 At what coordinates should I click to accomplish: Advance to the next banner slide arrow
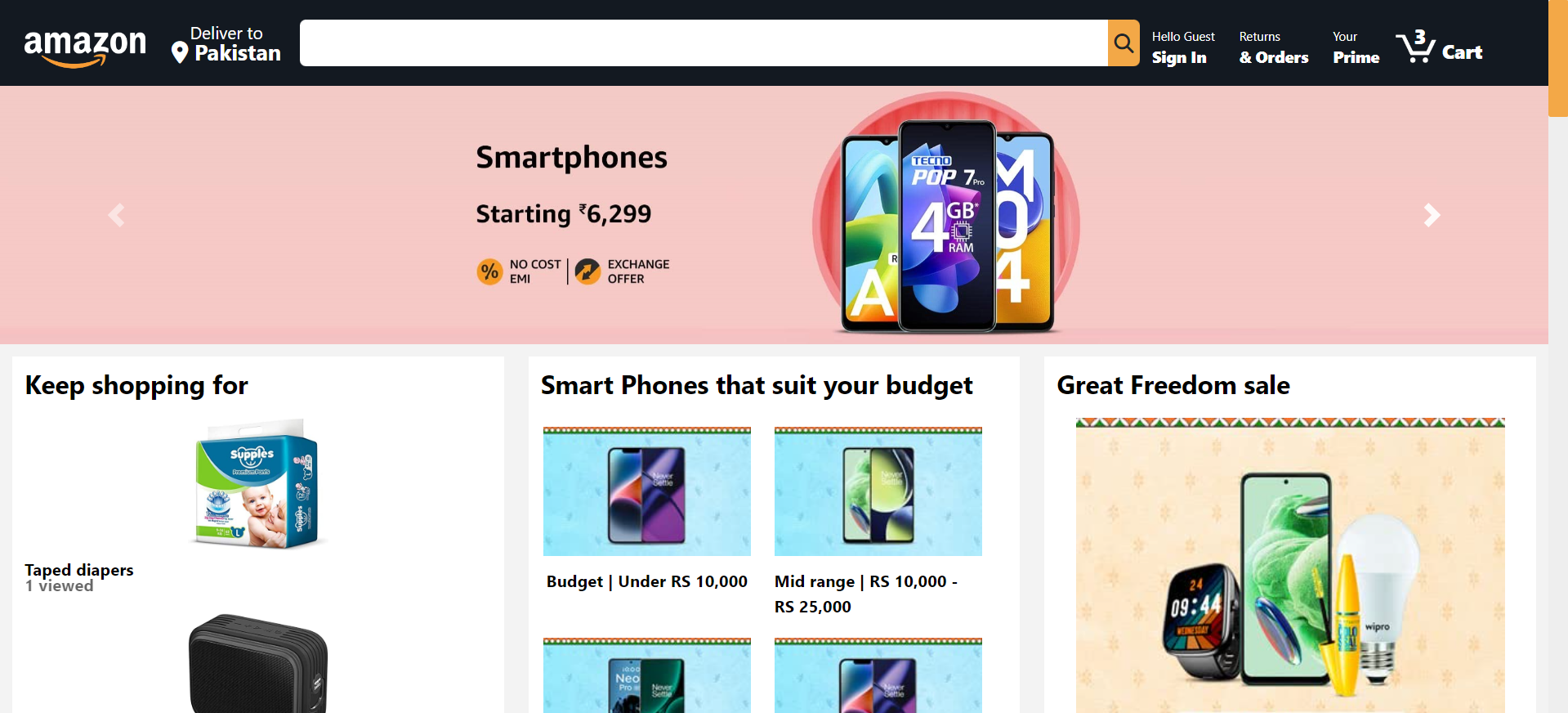[x=1432, y=215]
